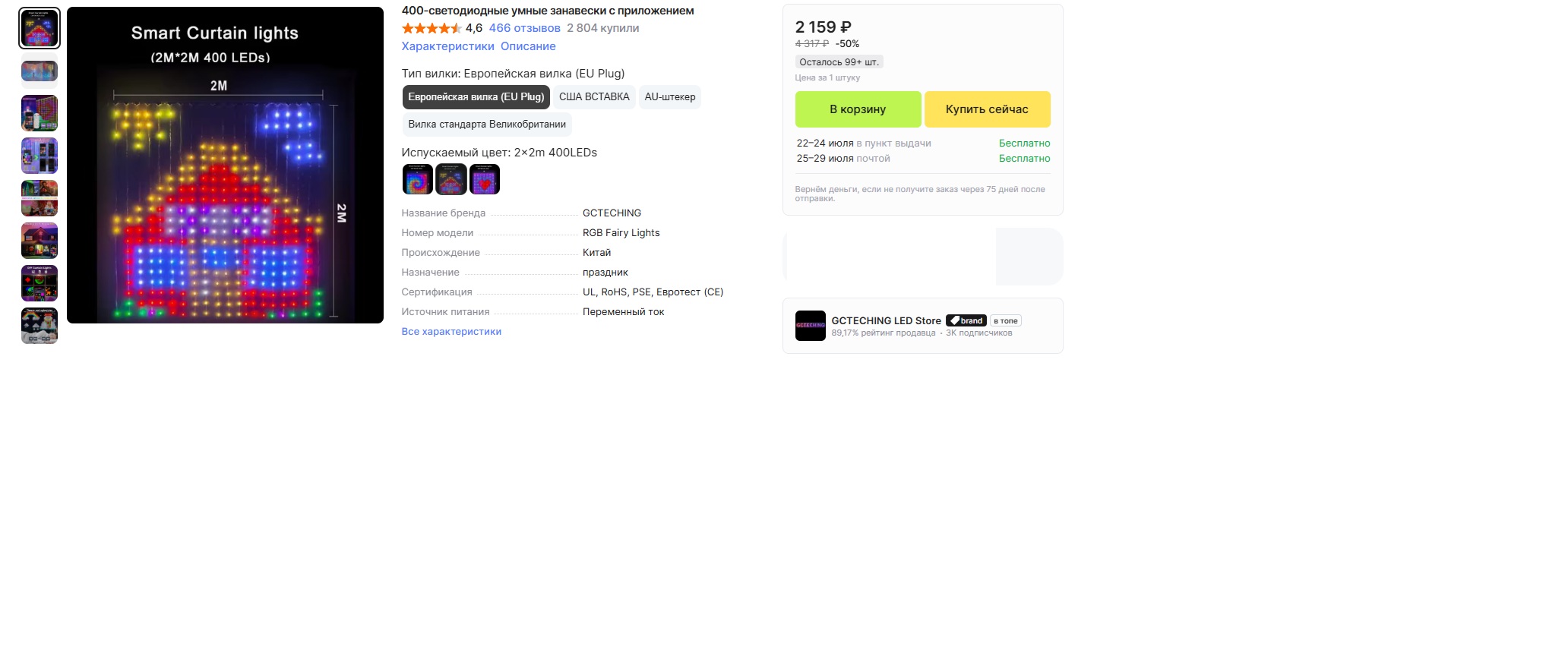Open the 466 отзывов reviews link
The width and height of the screenshot is (1568, 656).
524,28
